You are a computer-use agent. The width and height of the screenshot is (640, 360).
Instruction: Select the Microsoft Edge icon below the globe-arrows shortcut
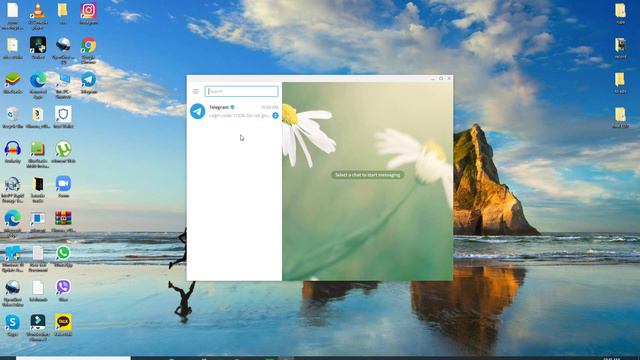13,224
